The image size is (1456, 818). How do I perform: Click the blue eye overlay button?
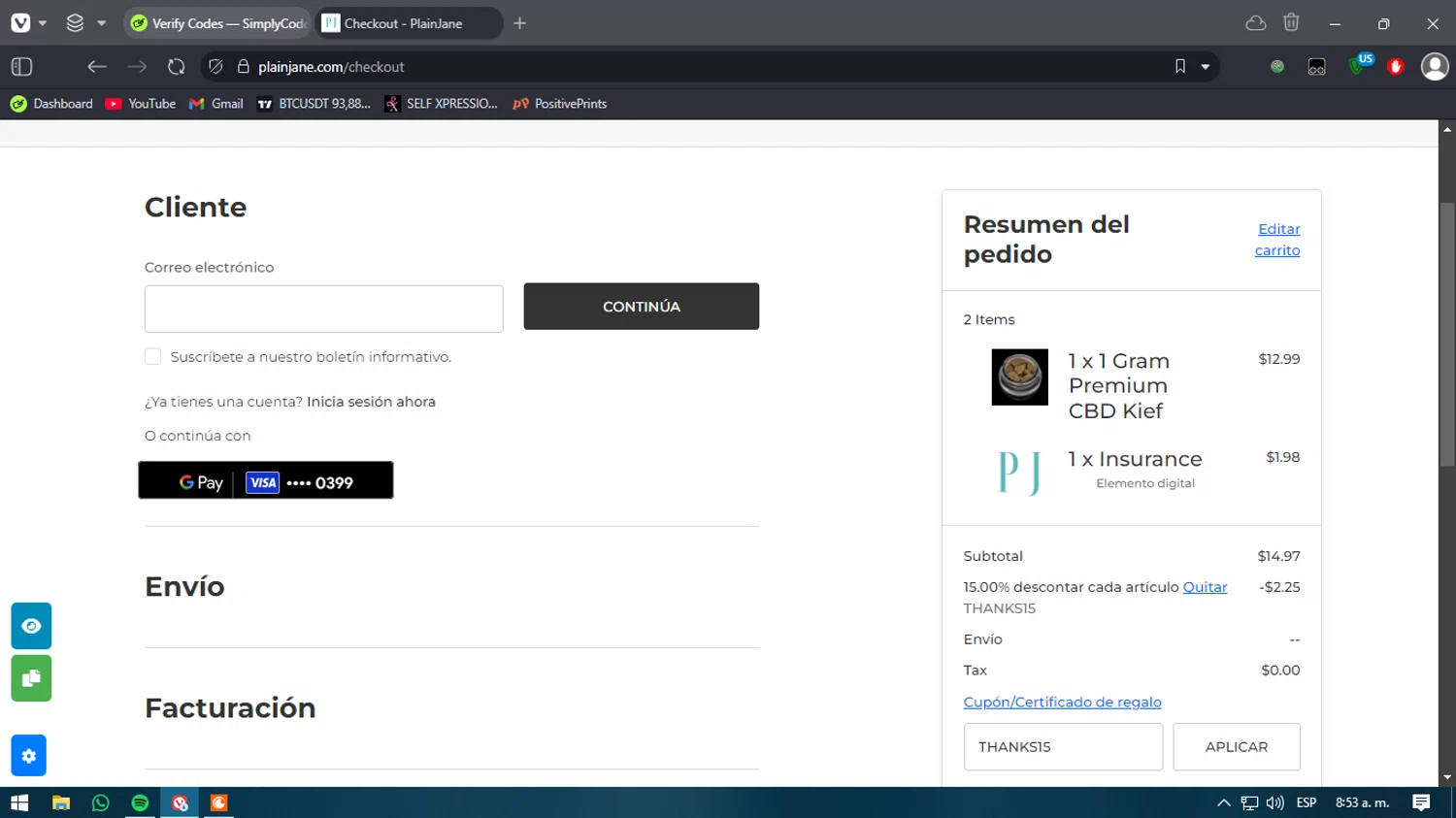pyautogui.click(x=31, y=626)
